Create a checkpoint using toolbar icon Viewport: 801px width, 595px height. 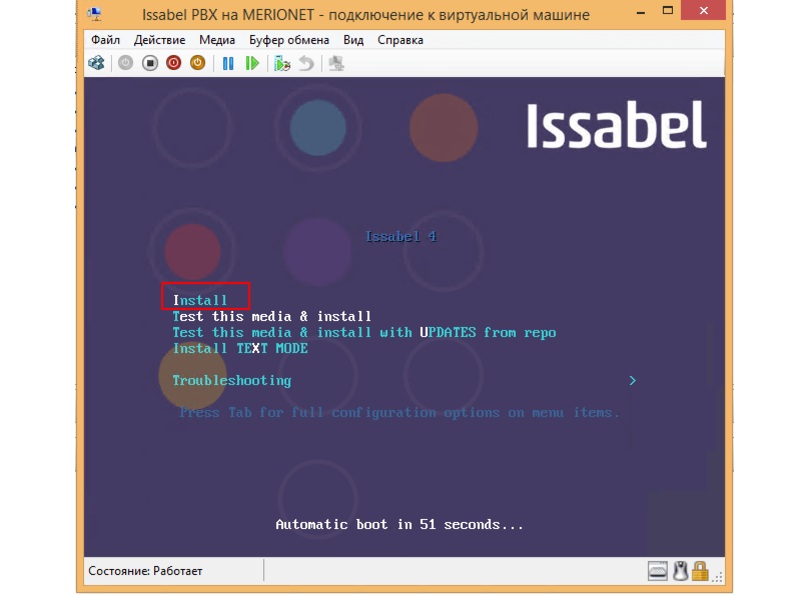(282, 63)
